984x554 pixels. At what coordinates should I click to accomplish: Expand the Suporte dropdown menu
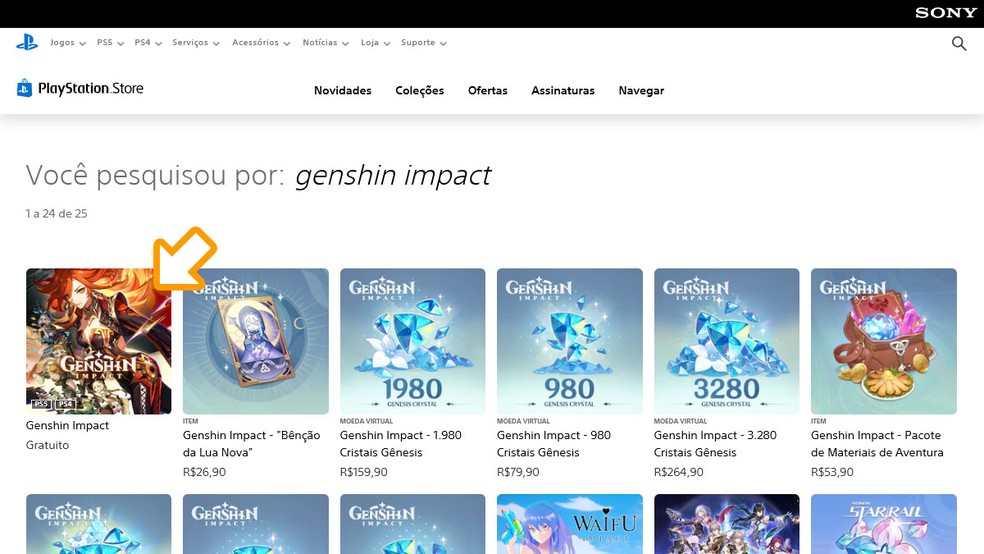[x=424, y=43]
